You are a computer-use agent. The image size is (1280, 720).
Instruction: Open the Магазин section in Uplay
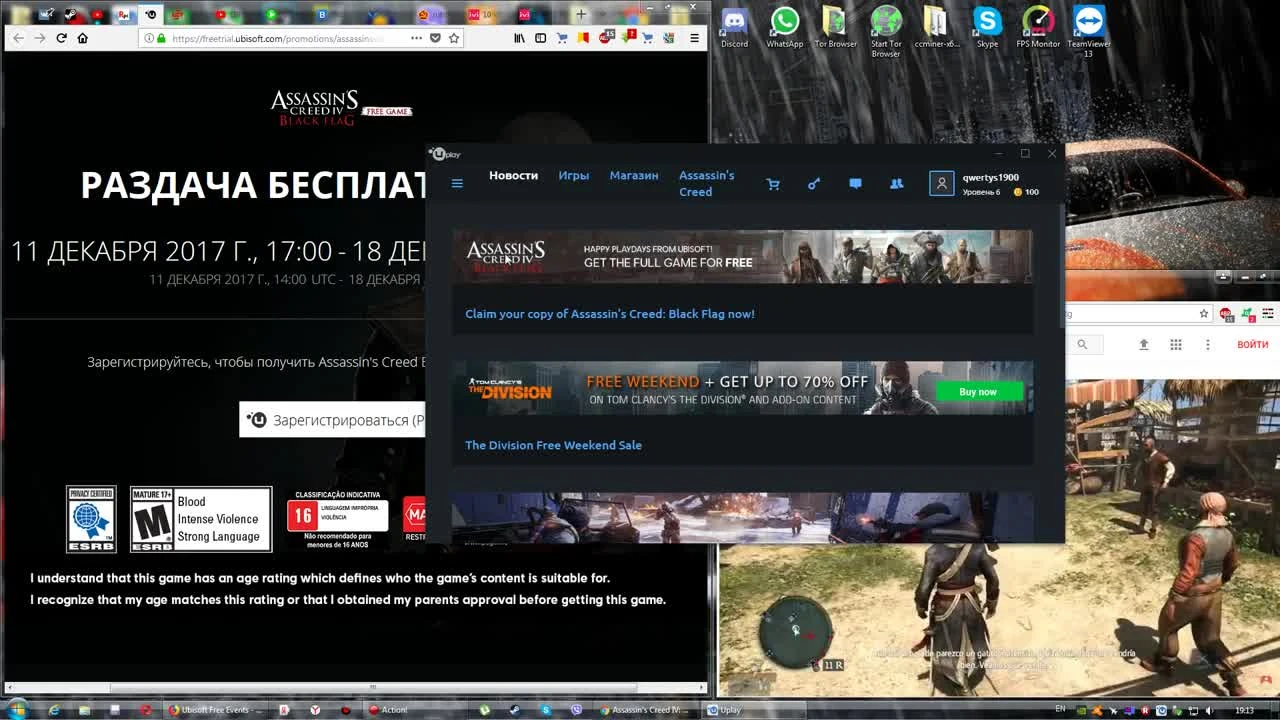[x=633, y=175]
